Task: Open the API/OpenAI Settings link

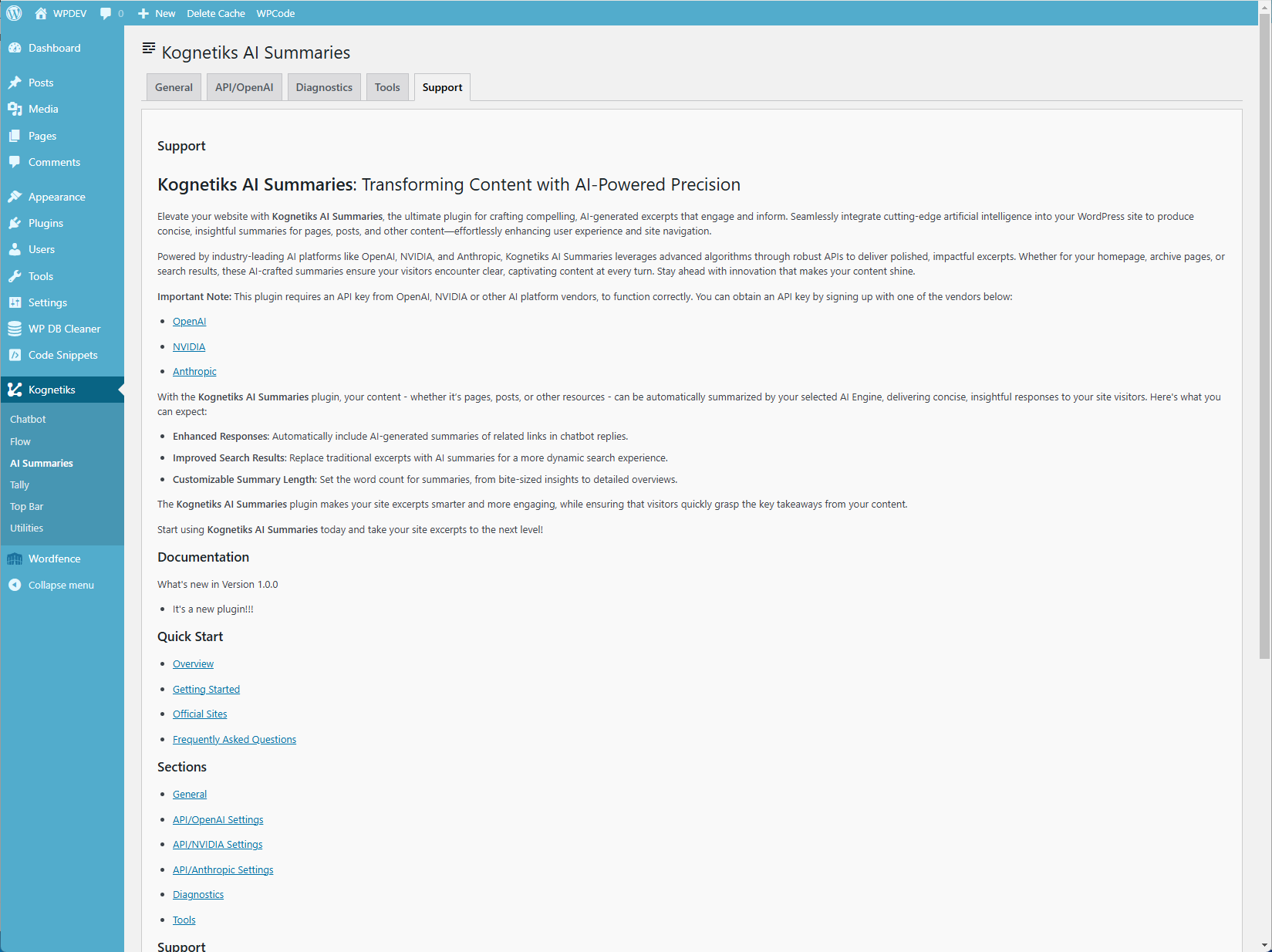Action: pyautogui.click(x=218, y=819)
